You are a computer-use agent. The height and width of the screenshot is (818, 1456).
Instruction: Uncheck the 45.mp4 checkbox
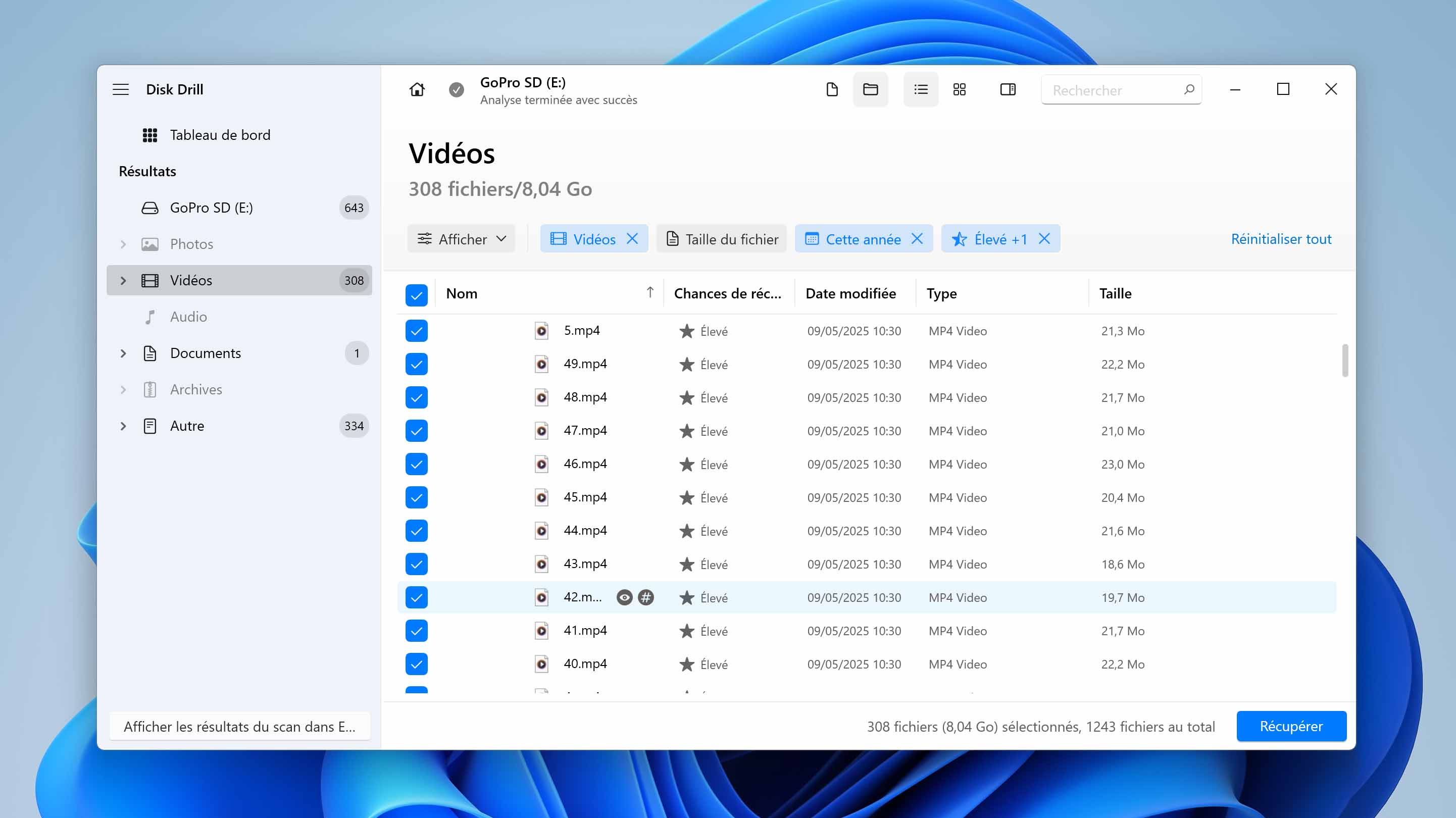point(417,497)
